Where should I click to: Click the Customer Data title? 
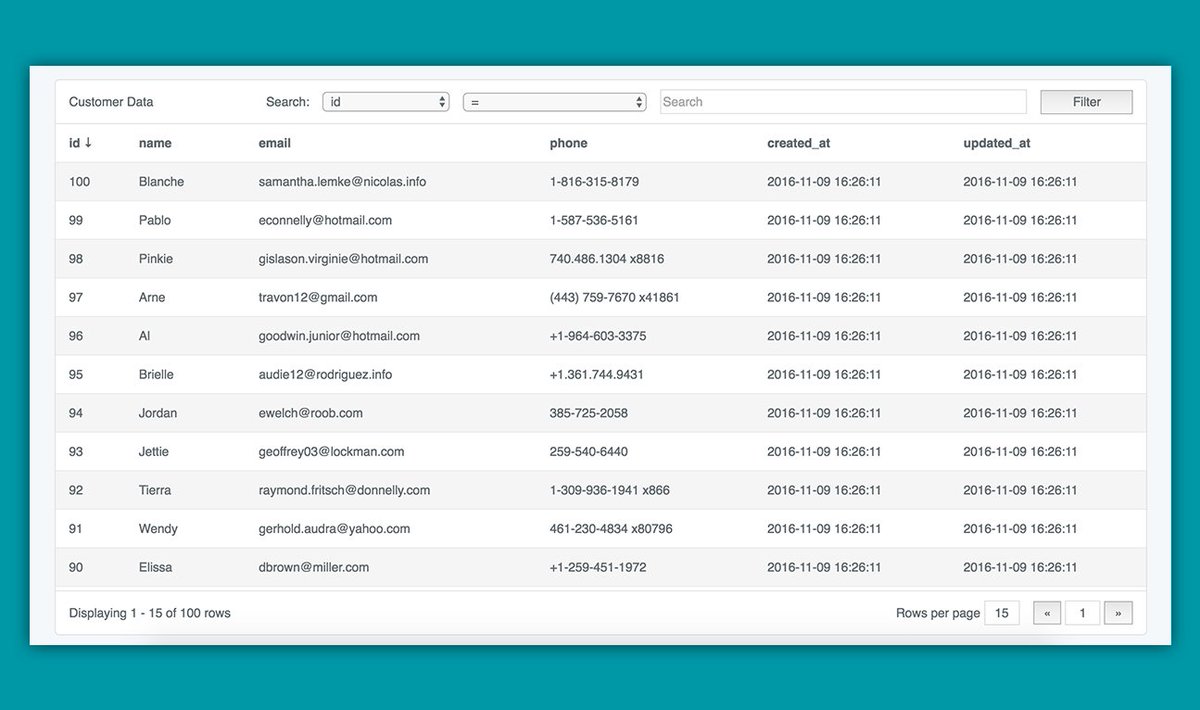111,102
